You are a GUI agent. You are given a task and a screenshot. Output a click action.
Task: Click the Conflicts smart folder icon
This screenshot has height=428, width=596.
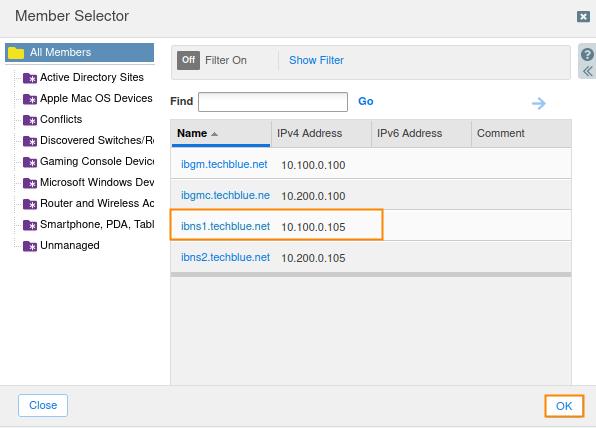30,120
